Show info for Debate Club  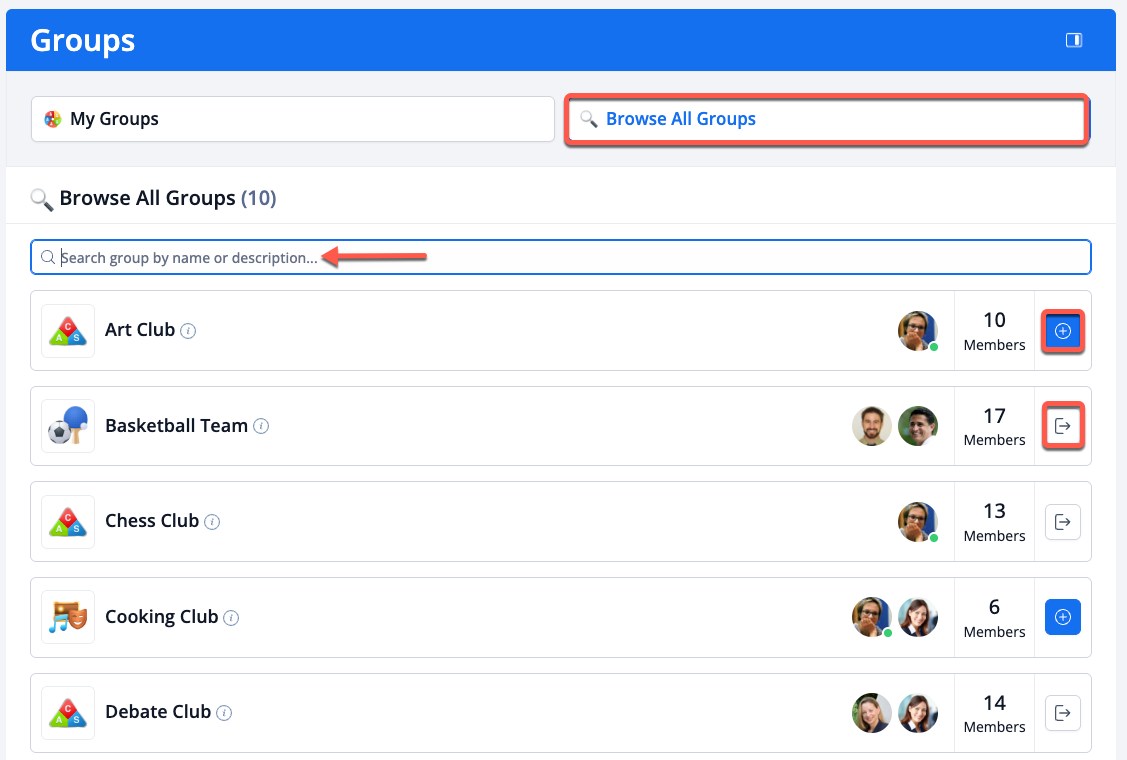pyautogui.click(x=224, y=713)
